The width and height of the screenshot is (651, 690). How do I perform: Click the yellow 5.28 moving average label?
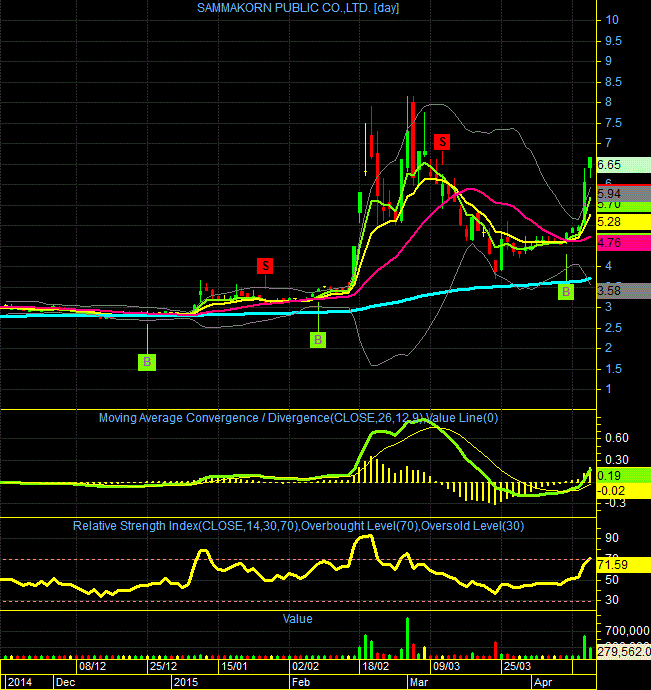pos(623,222)
